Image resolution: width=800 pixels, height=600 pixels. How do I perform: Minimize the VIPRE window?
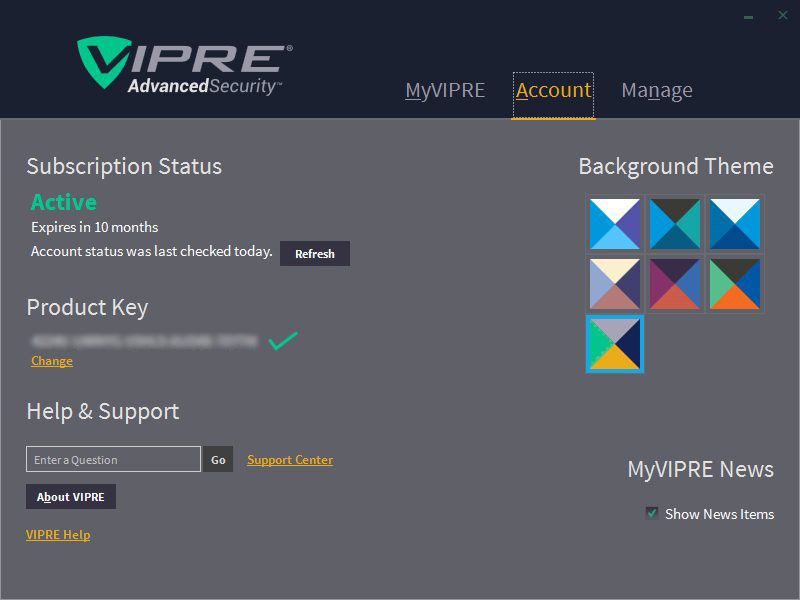click(748, 17)
